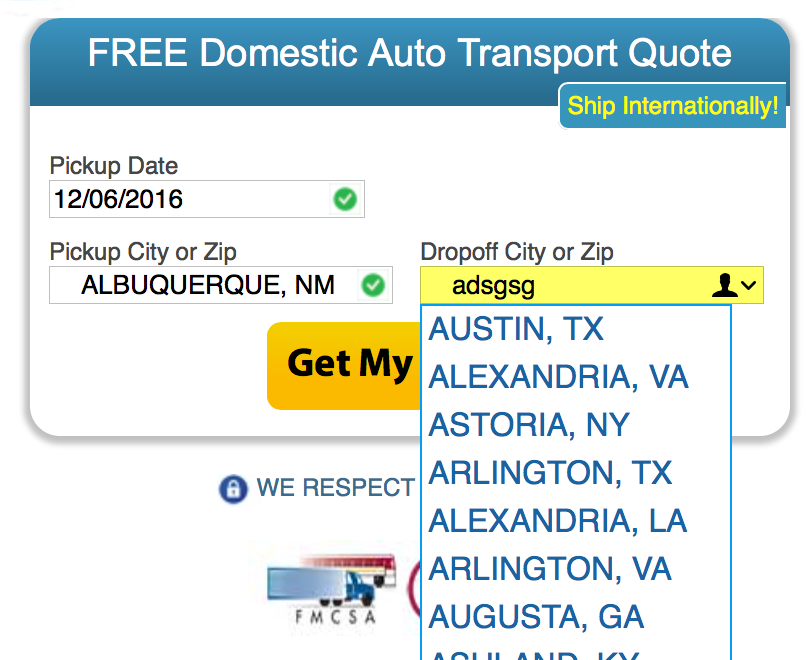
Task: Choose ALEXANDRIA, VA in the dropdown list
Action: (558, 377)
